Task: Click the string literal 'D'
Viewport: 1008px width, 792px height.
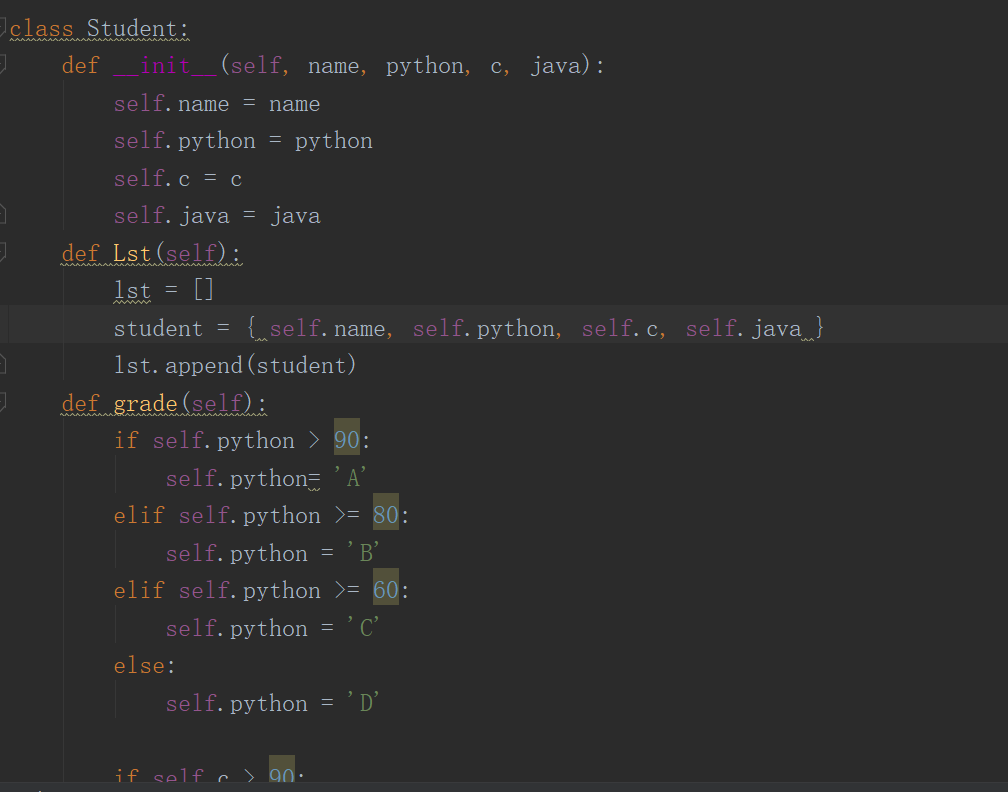Action: point(363,704)
